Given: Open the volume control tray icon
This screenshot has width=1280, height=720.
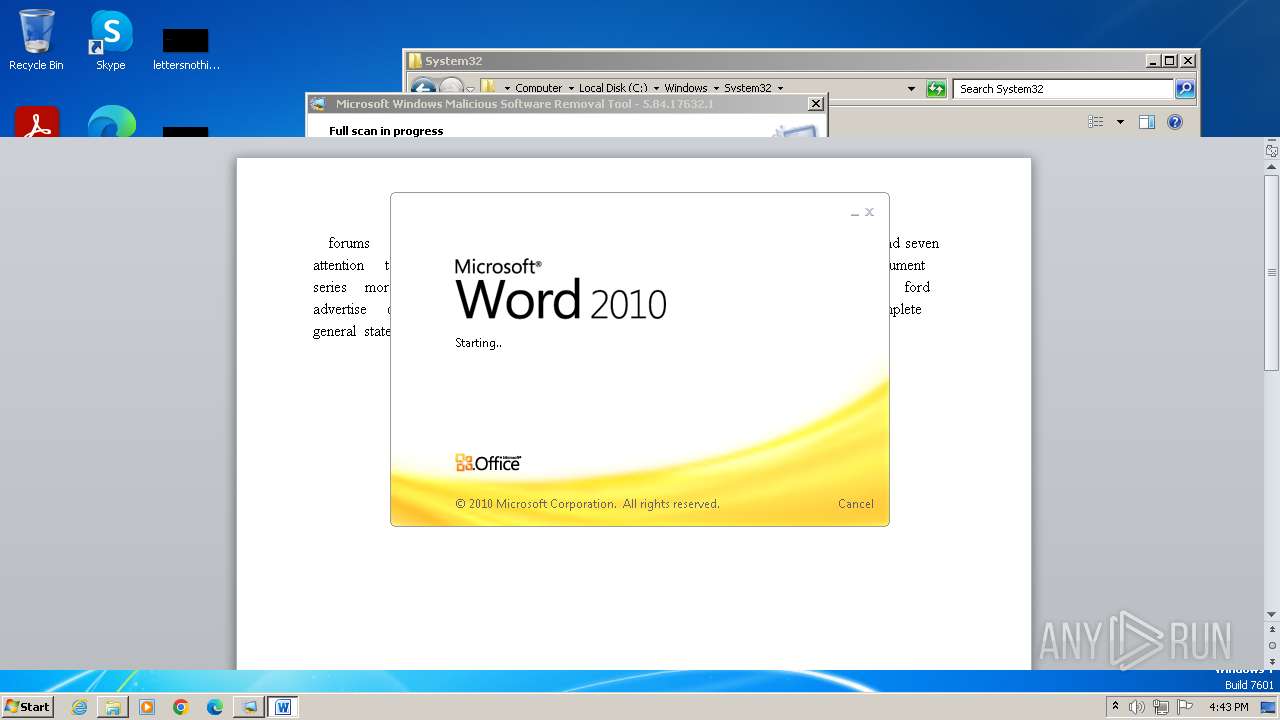Looking at the screenshot, I should [x=1137, y=707].
